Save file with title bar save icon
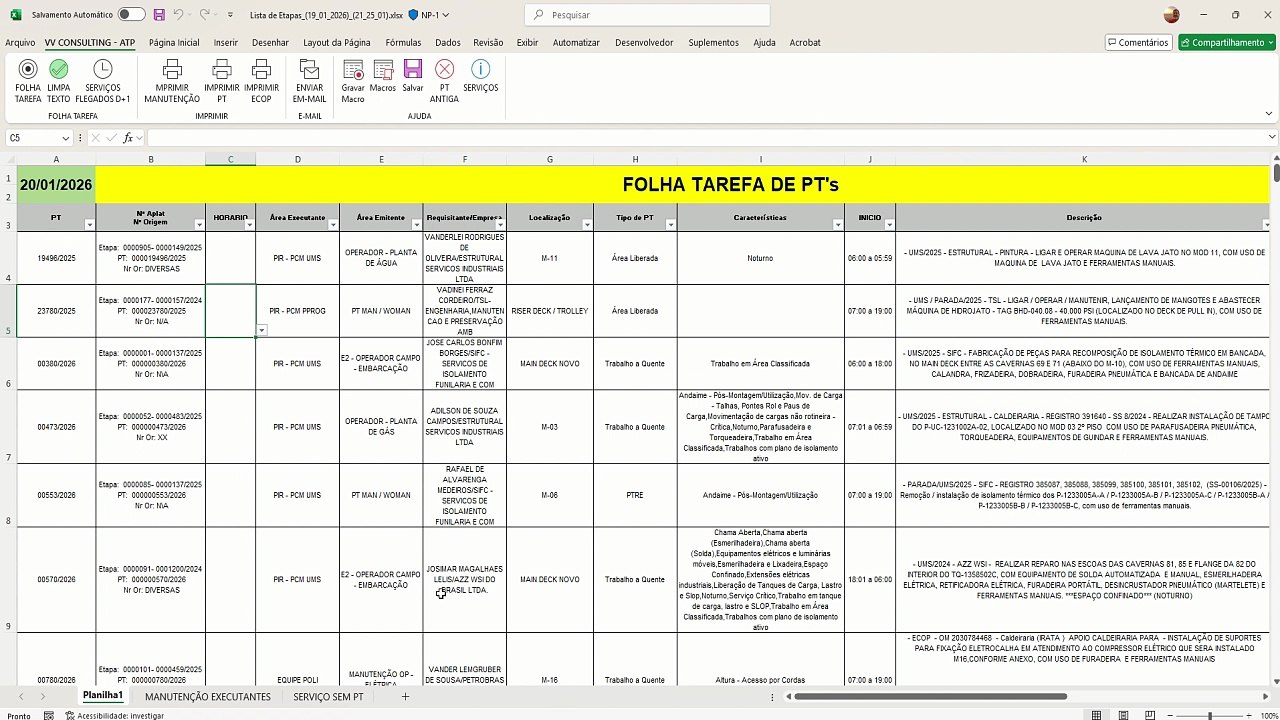This screenshot has height=720, width=1280. 159,15
